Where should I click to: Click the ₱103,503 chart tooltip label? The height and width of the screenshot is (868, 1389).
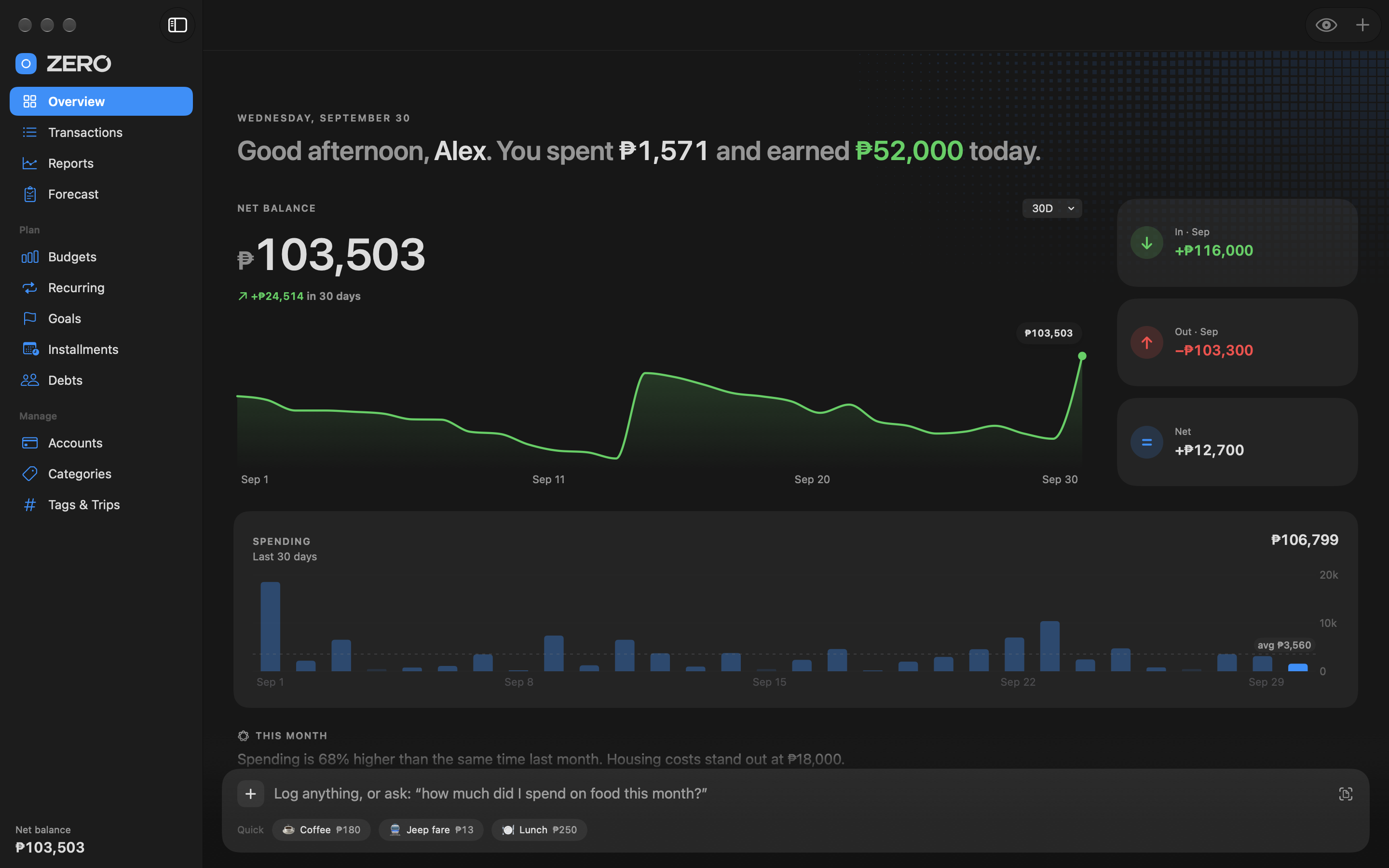point(1049,334)
